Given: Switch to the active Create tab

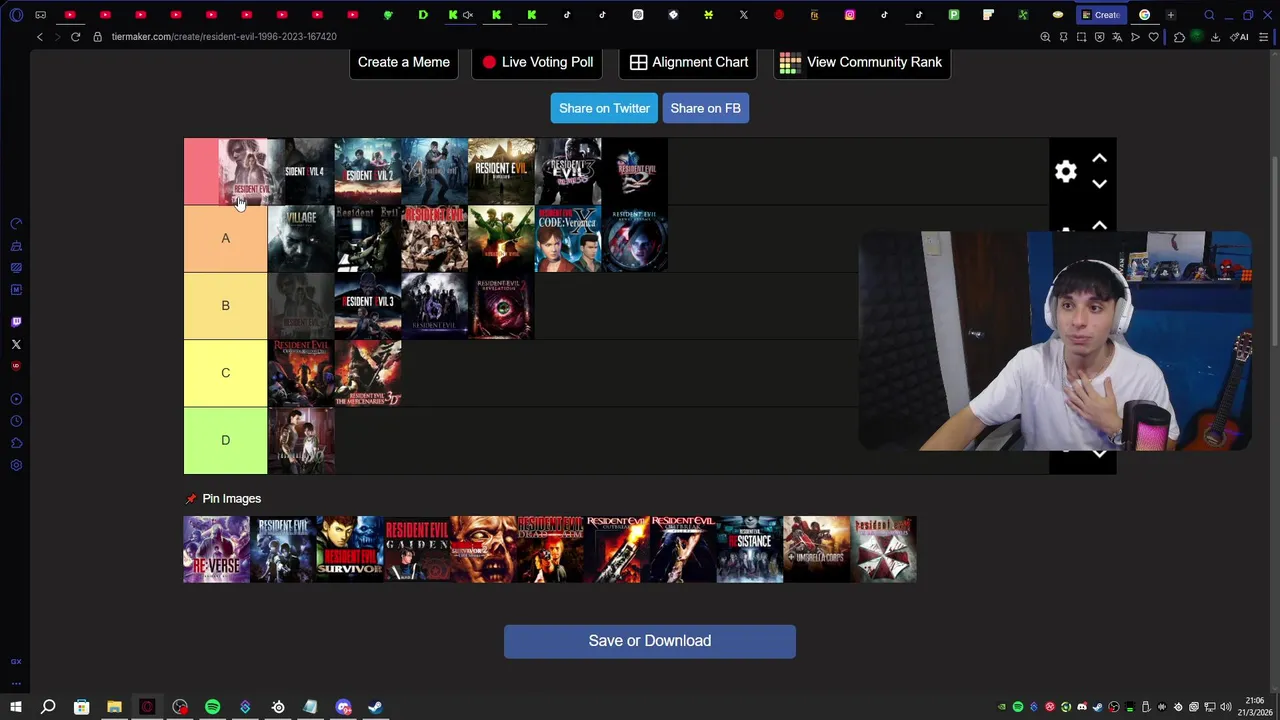Looking at the screenshot, I should 1101,15.
